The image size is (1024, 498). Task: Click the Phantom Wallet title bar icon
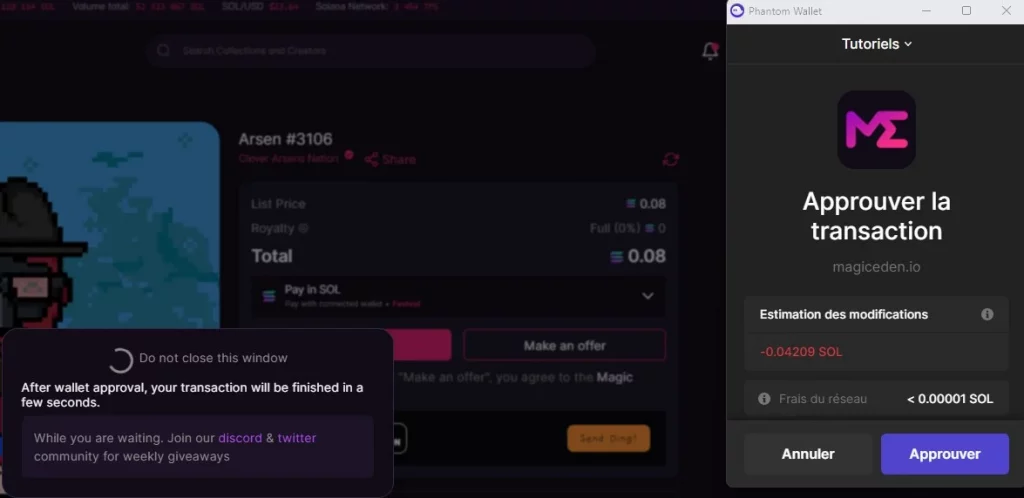[738, 11]
